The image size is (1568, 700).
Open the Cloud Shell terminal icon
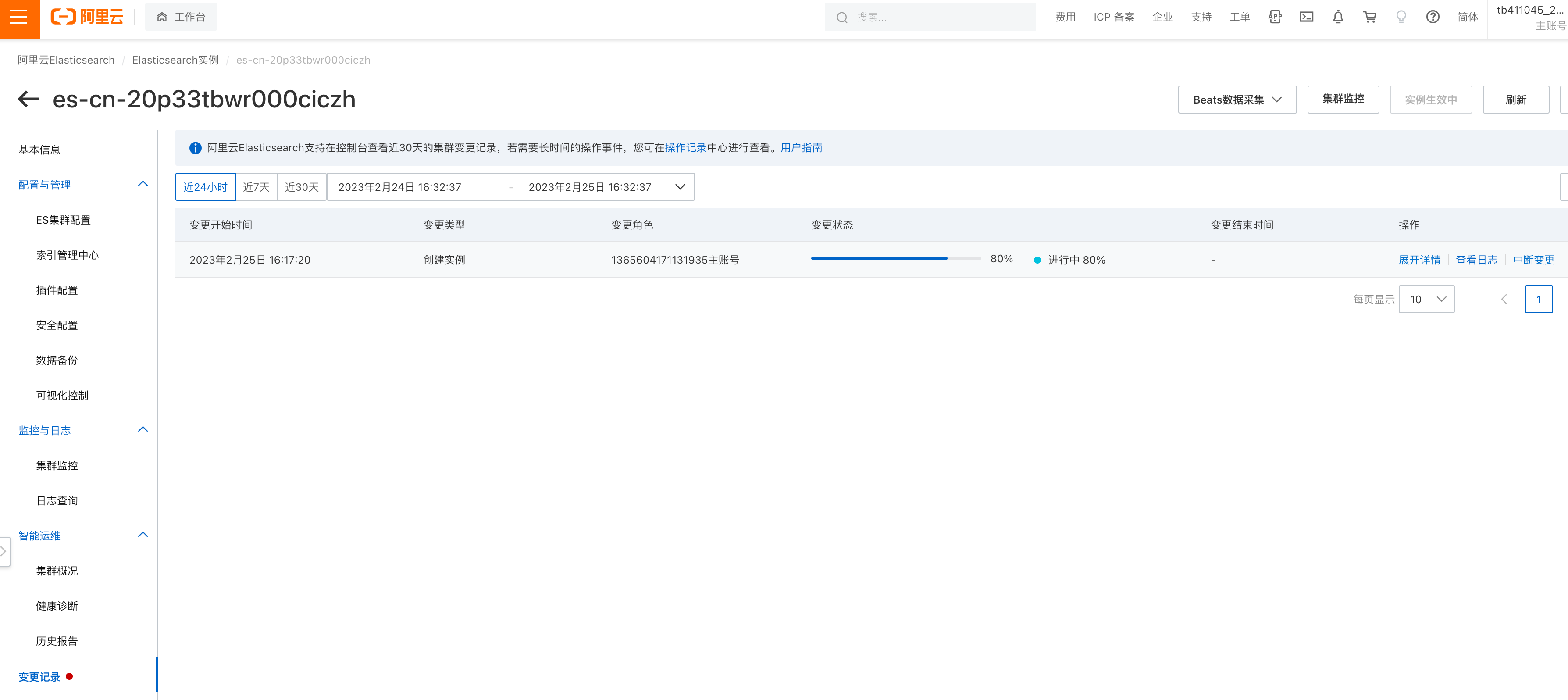(x=1306, y=17)
